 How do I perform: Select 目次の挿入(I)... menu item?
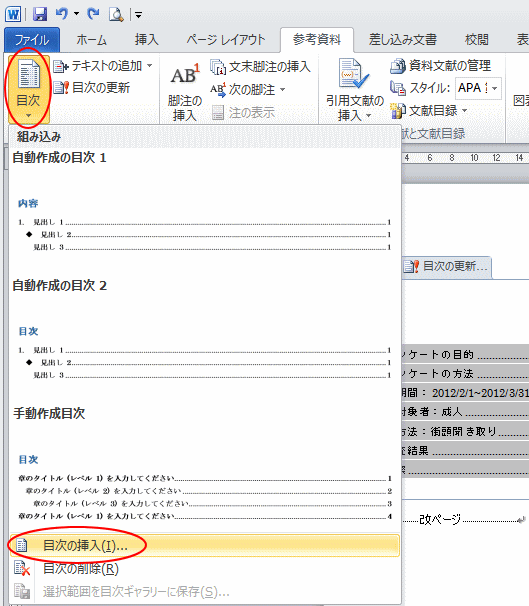coord(204,545)
